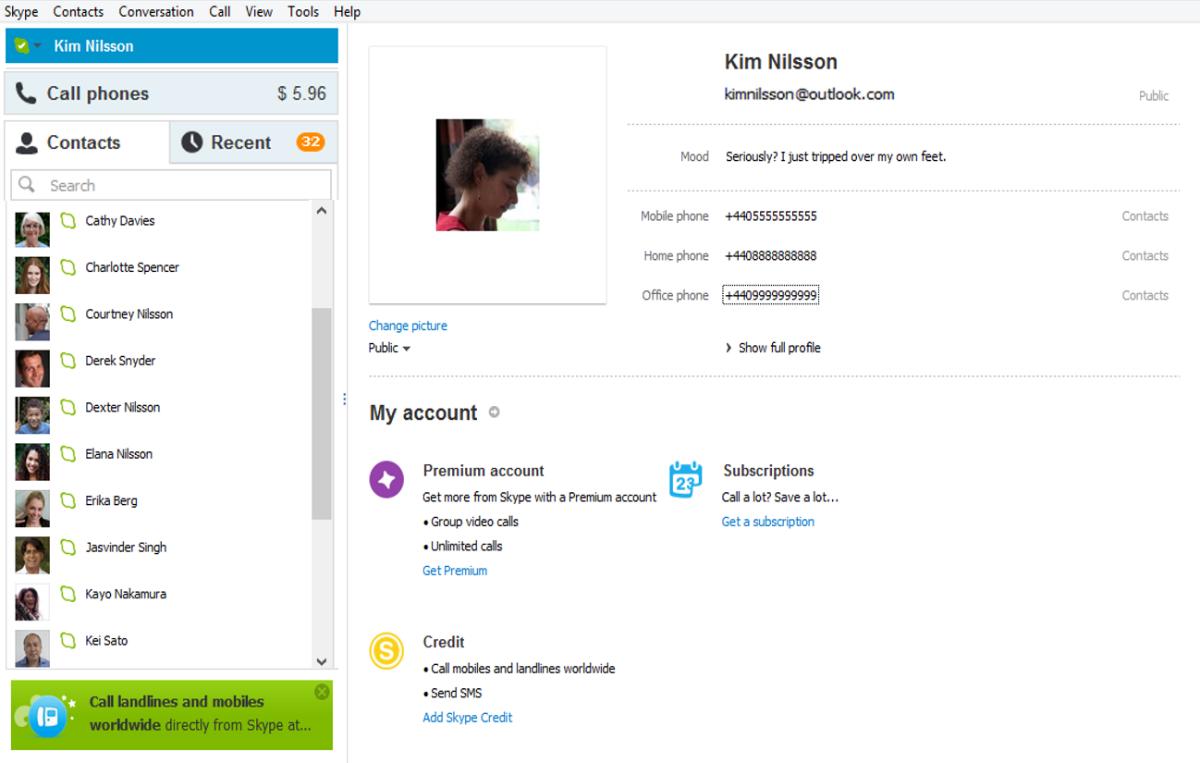Viewport: 1200px width, 763px height.
Task: Open the status dropdown next to Kim Nilsson
Action: point(37,46)
